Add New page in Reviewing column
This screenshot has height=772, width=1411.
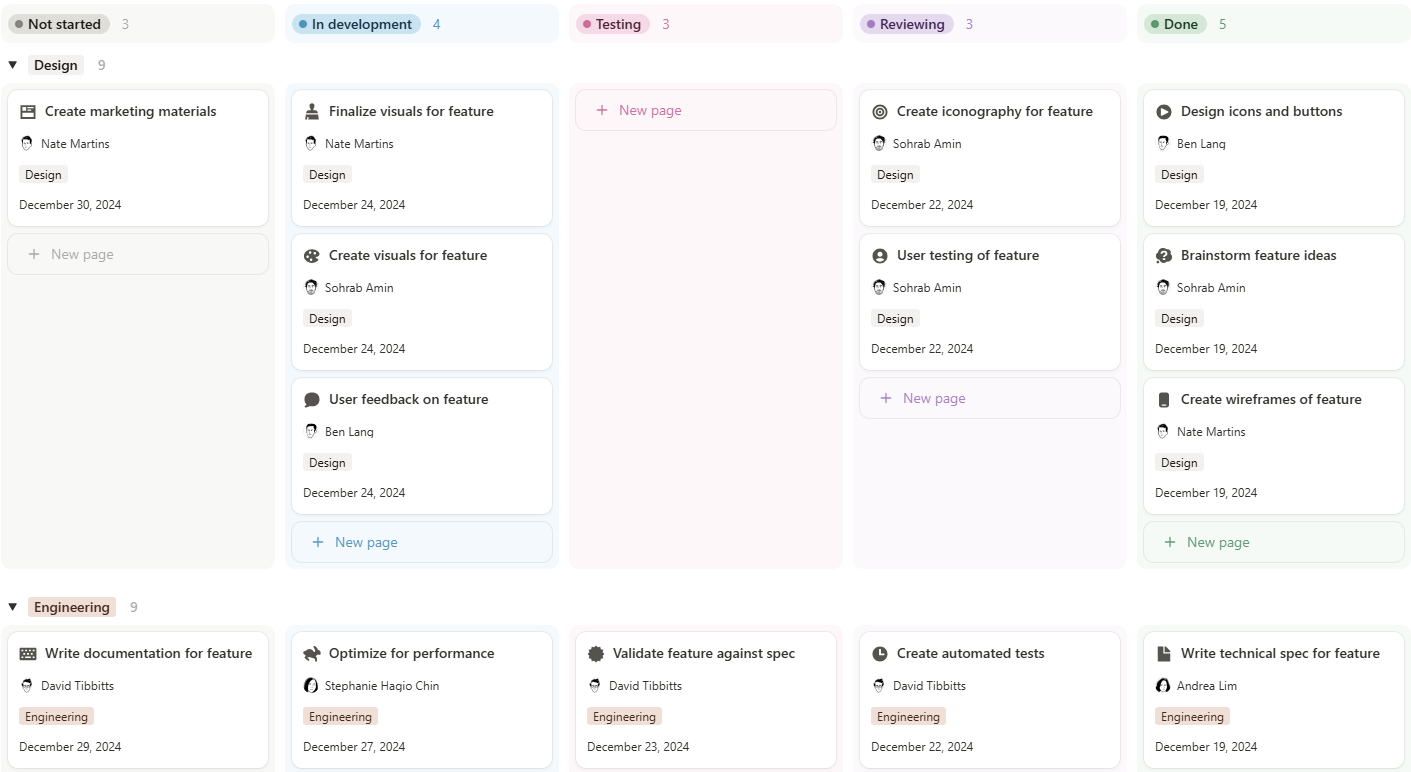(x=990, y=398)
